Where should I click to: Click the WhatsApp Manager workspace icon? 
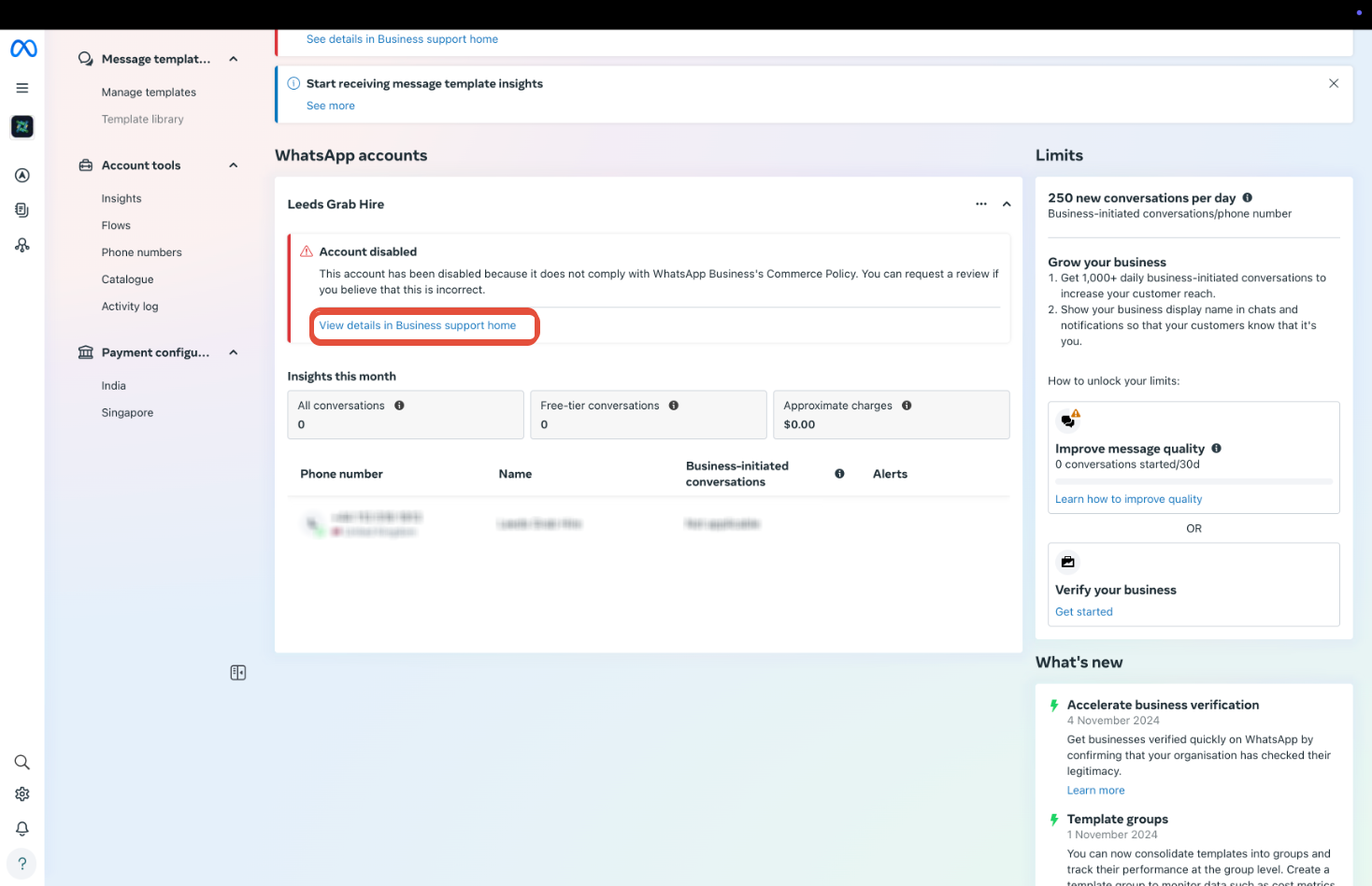(x=22, y=126)
